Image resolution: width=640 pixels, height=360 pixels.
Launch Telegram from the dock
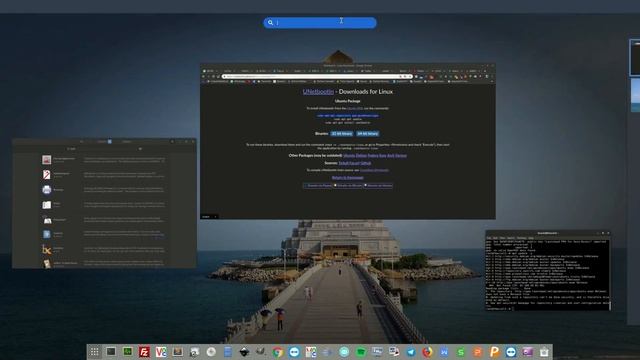411,352
